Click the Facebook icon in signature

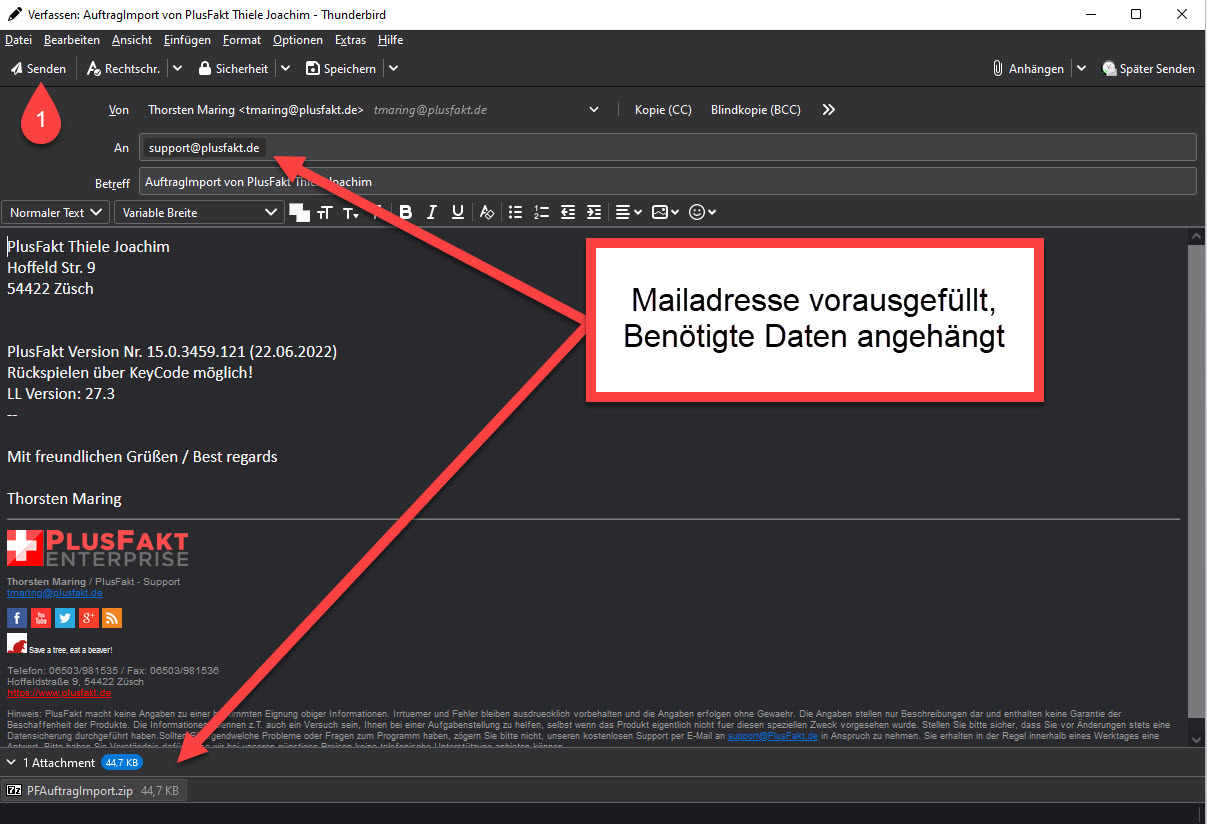point(17,617)
